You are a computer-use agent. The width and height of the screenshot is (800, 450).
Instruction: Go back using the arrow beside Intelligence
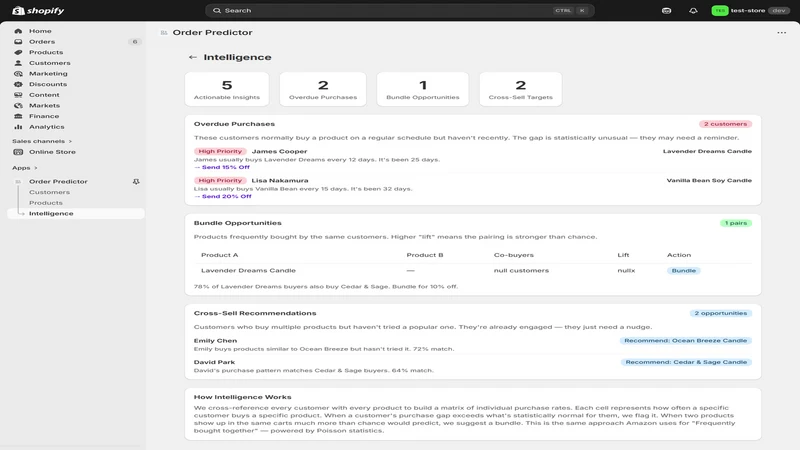click(192, 57)
